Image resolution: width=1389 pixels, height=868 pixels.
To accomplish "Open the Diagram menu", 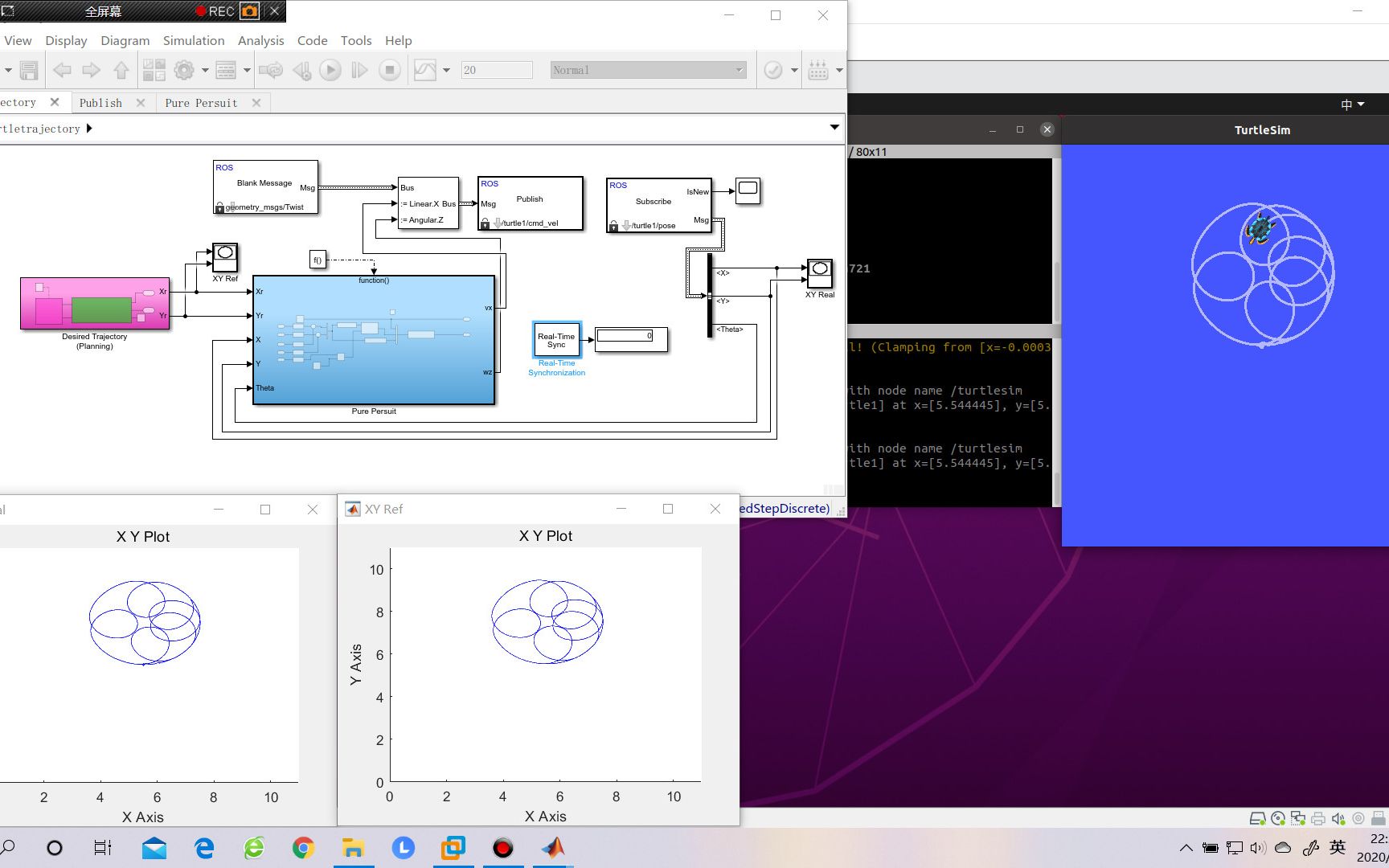I will pyautogui.click(x=125, y=40).
